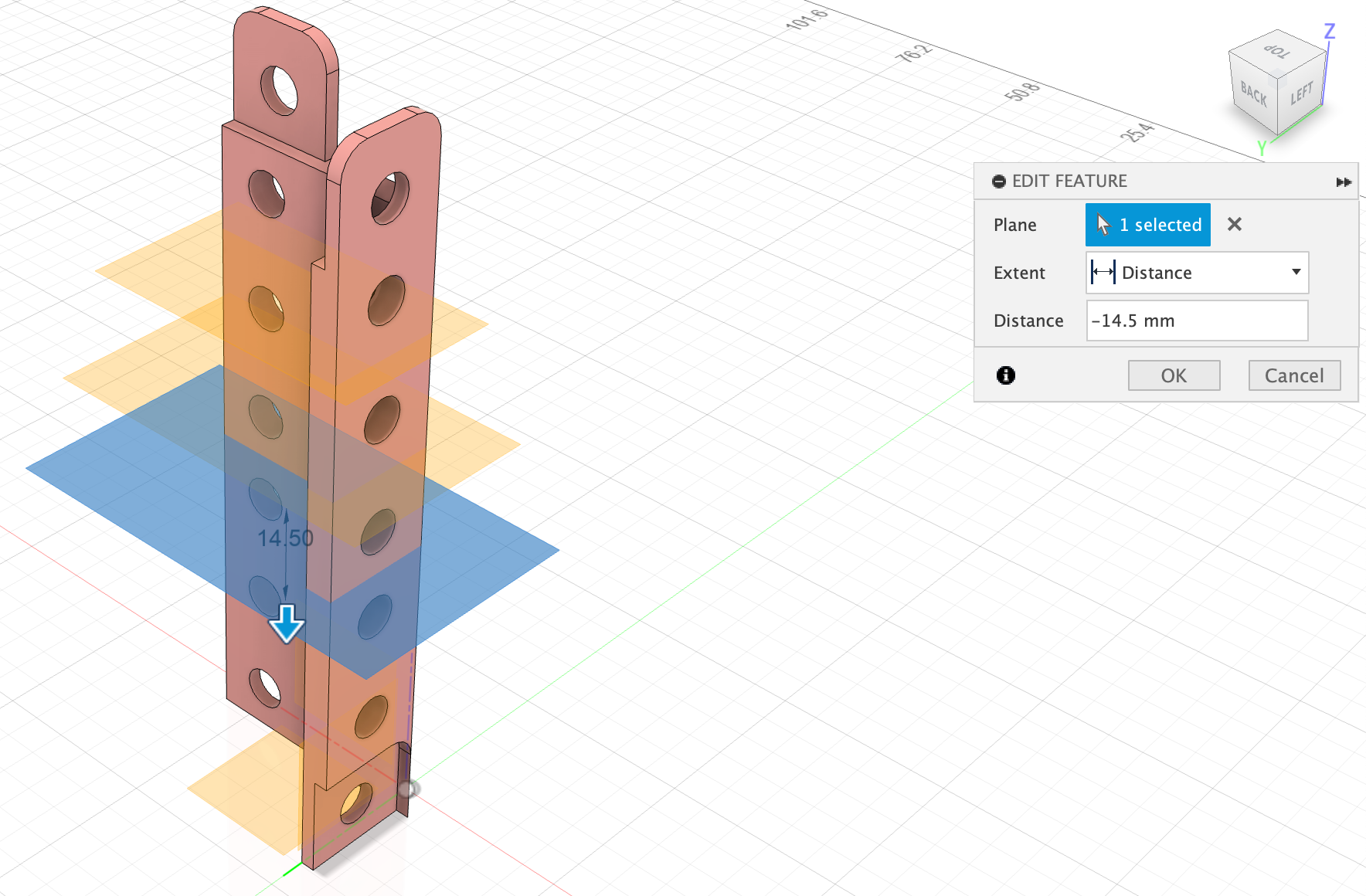1366x896 pixels.
Task: Open the Extent dropdown set to Distance
Action: 1197,273
